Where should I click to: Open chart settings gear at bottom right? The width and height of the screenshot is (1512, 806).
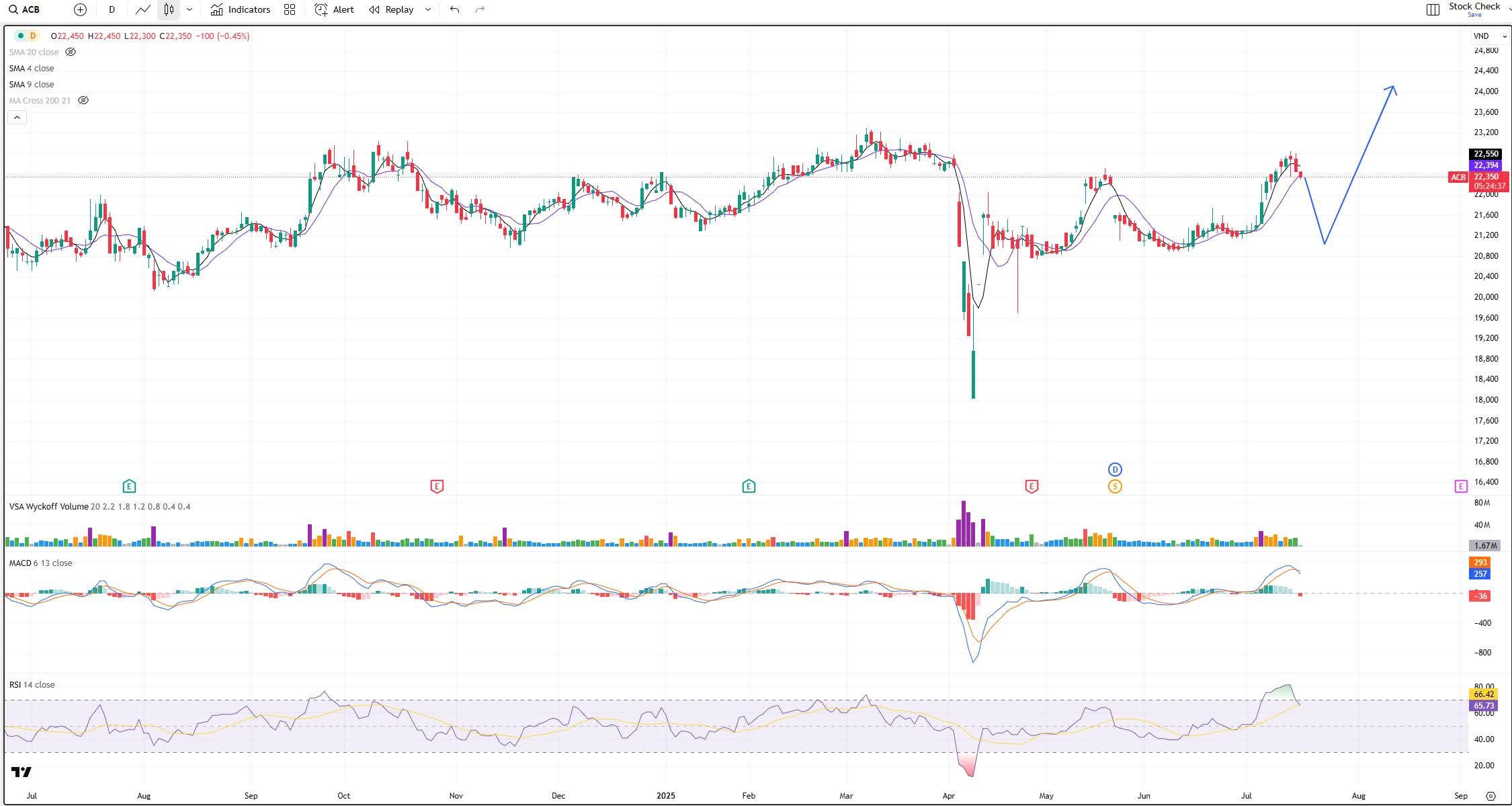(1490, 796)
